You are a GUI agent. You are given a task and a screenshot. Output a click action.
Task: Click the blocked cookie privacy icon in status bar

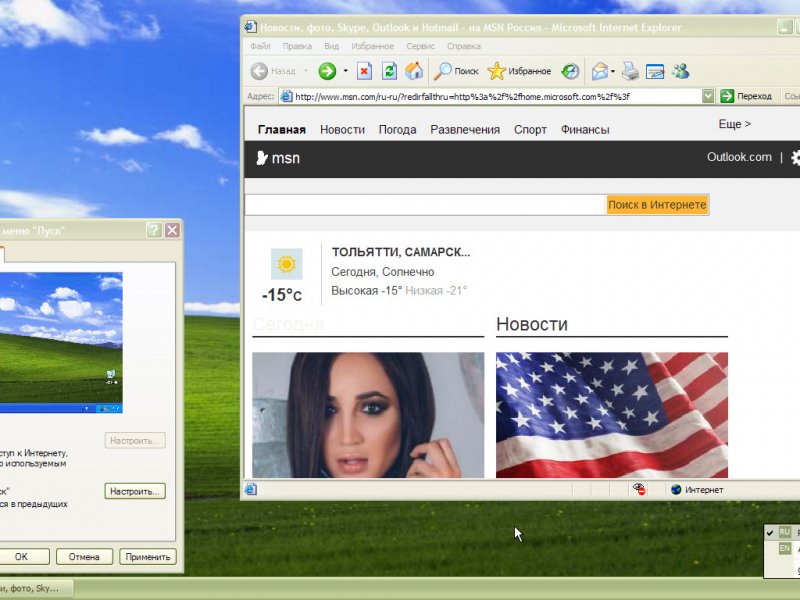[639, 489]
